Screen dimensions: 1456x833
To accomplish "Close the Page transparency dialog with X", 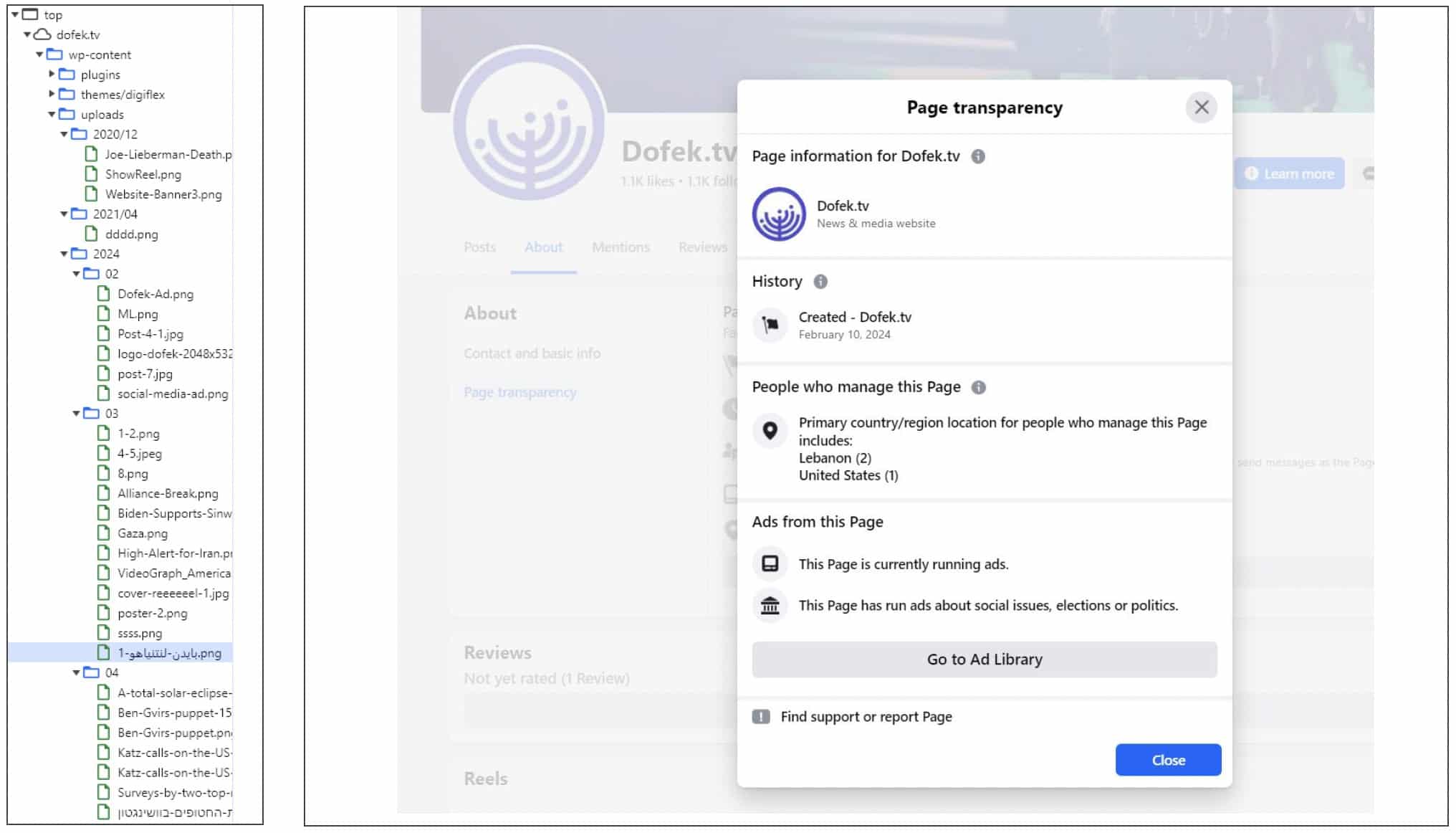I will click(1202, 108).
